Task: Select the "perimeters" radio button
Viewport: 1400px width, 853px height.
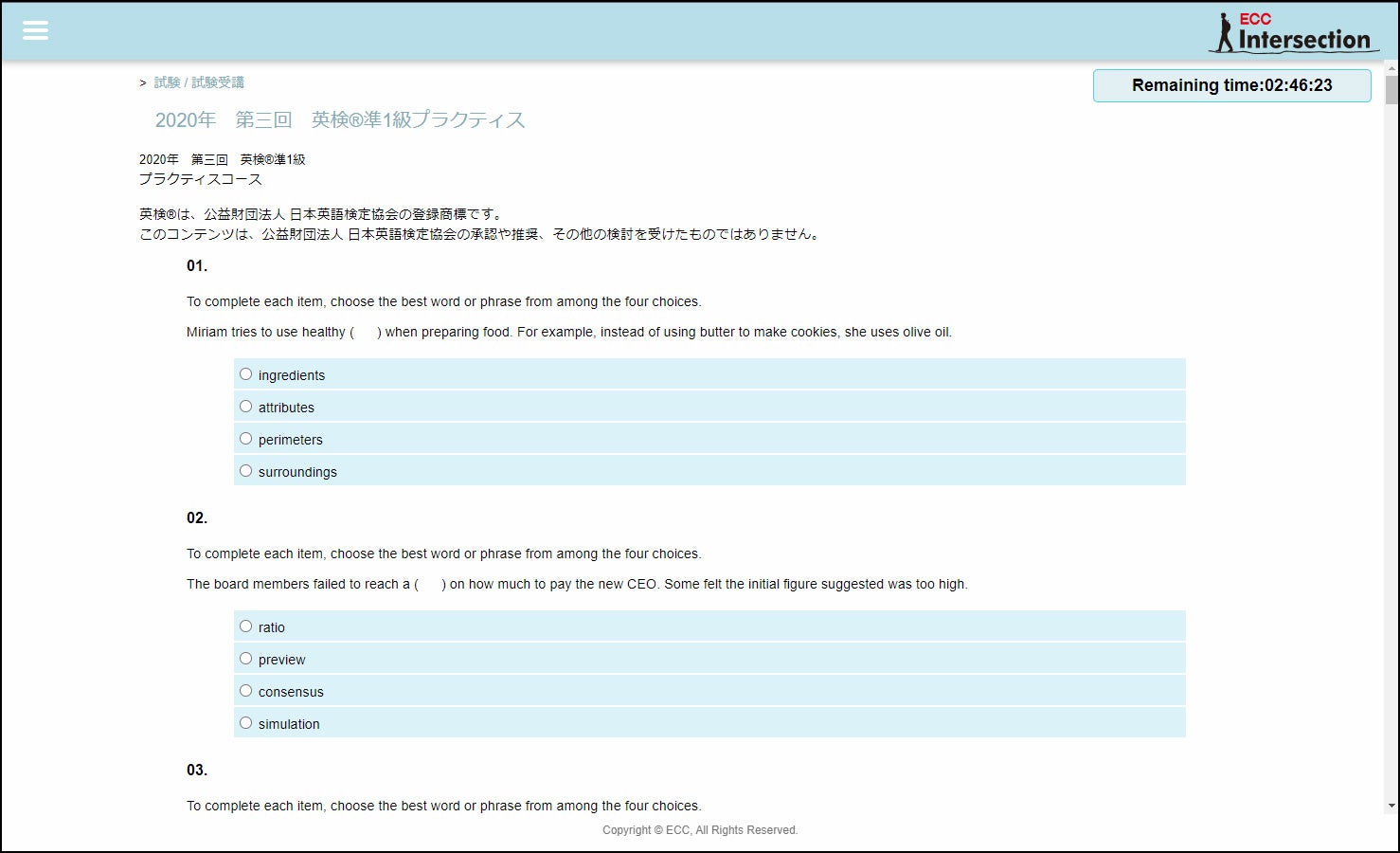Action: click(245, 438)
